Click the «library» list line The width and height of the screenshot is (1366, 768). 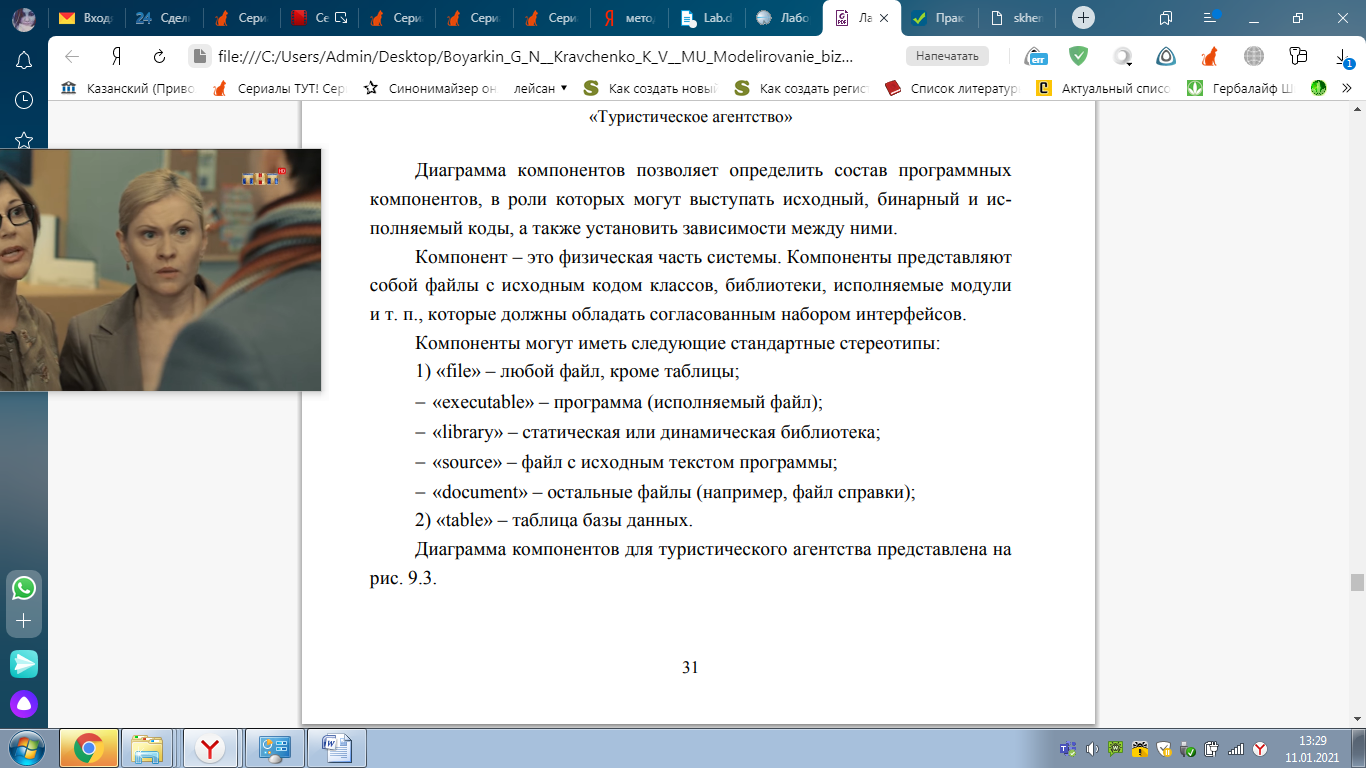[647, 432]
